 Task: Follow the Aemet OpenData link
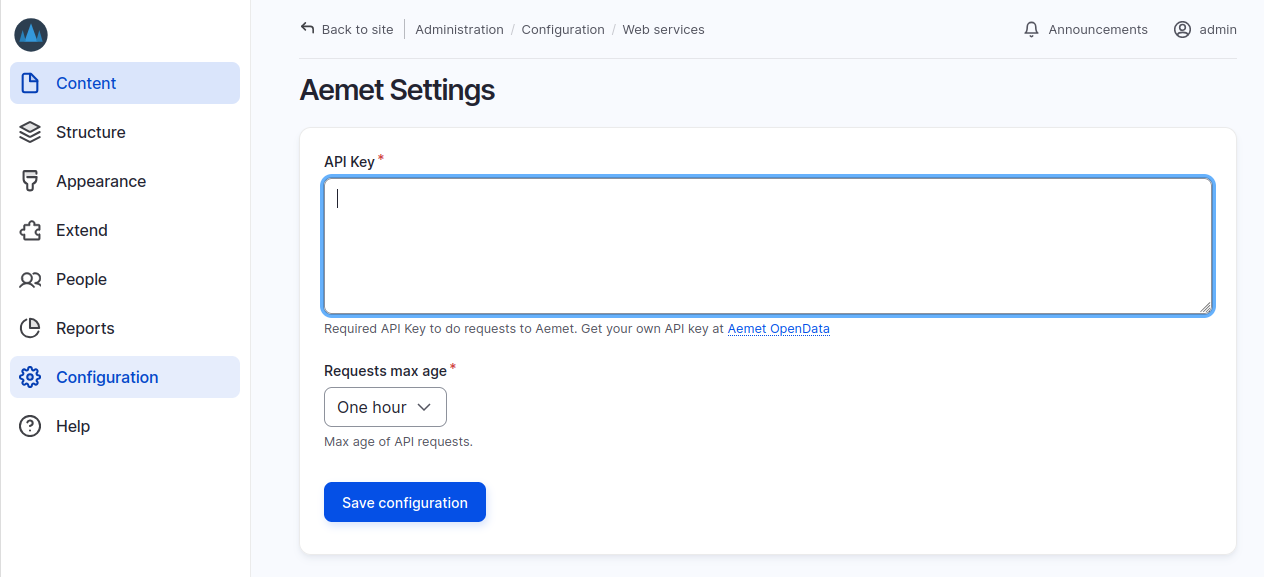[x=778, y=328]
